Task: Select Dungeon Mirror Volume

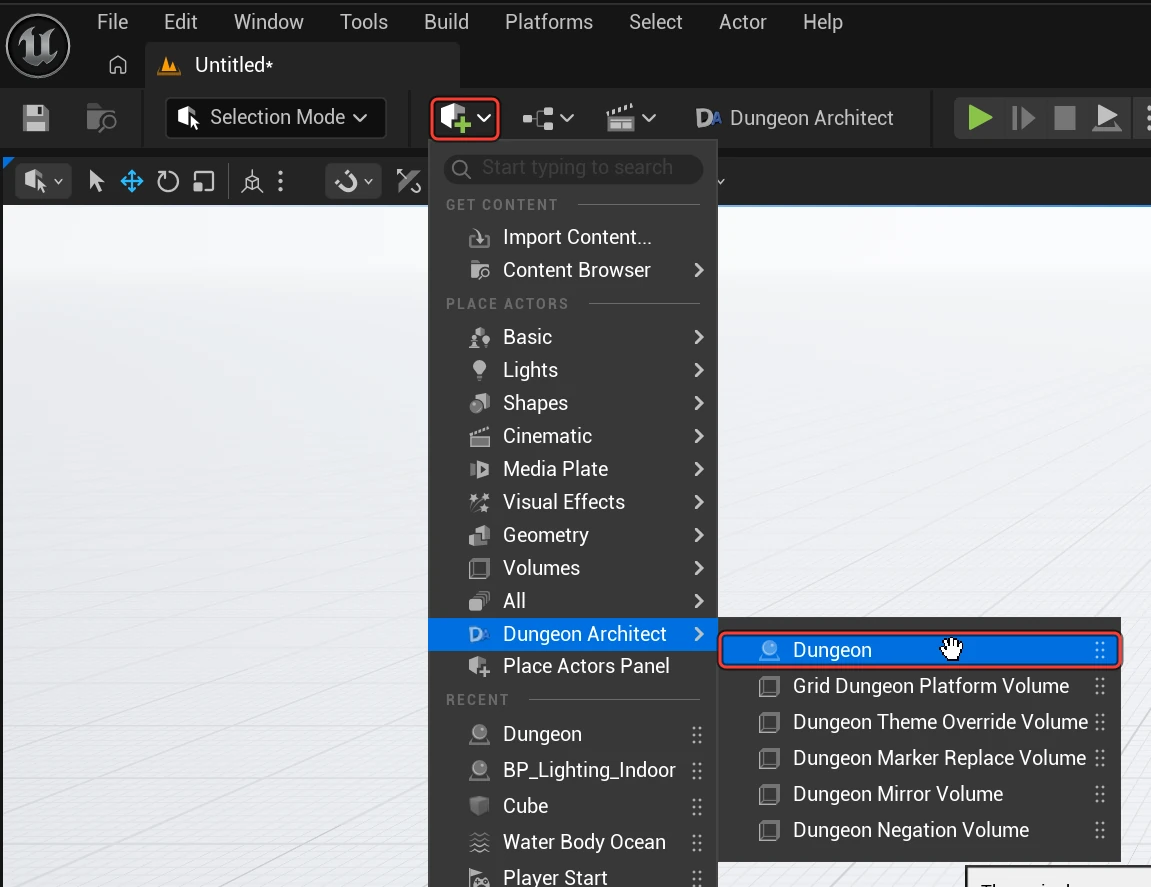Action: [920, 794]
